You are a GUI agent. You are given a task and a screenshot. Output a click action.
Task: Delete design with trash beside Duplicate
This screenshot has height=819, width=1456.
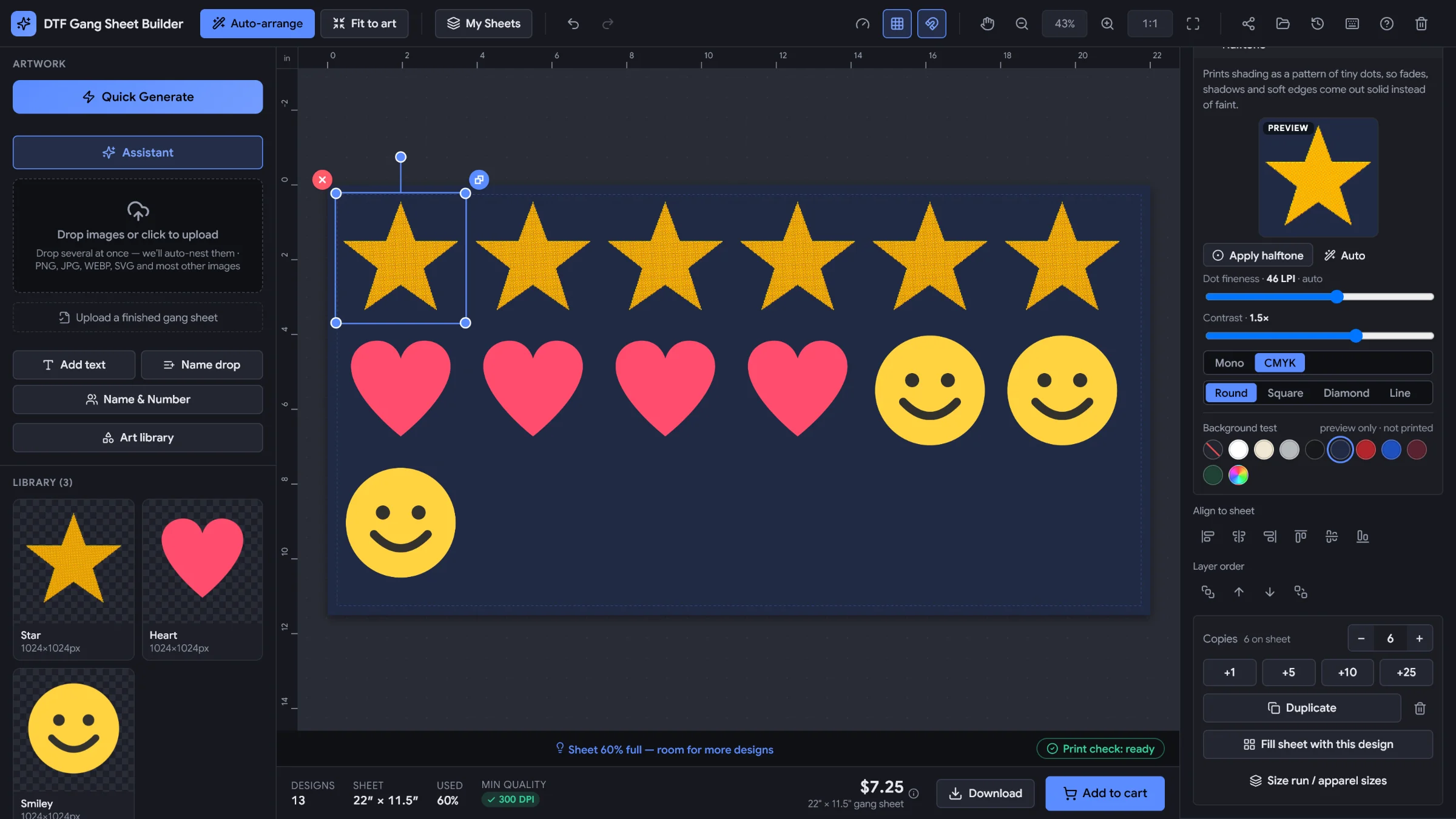pos(1420,708)
